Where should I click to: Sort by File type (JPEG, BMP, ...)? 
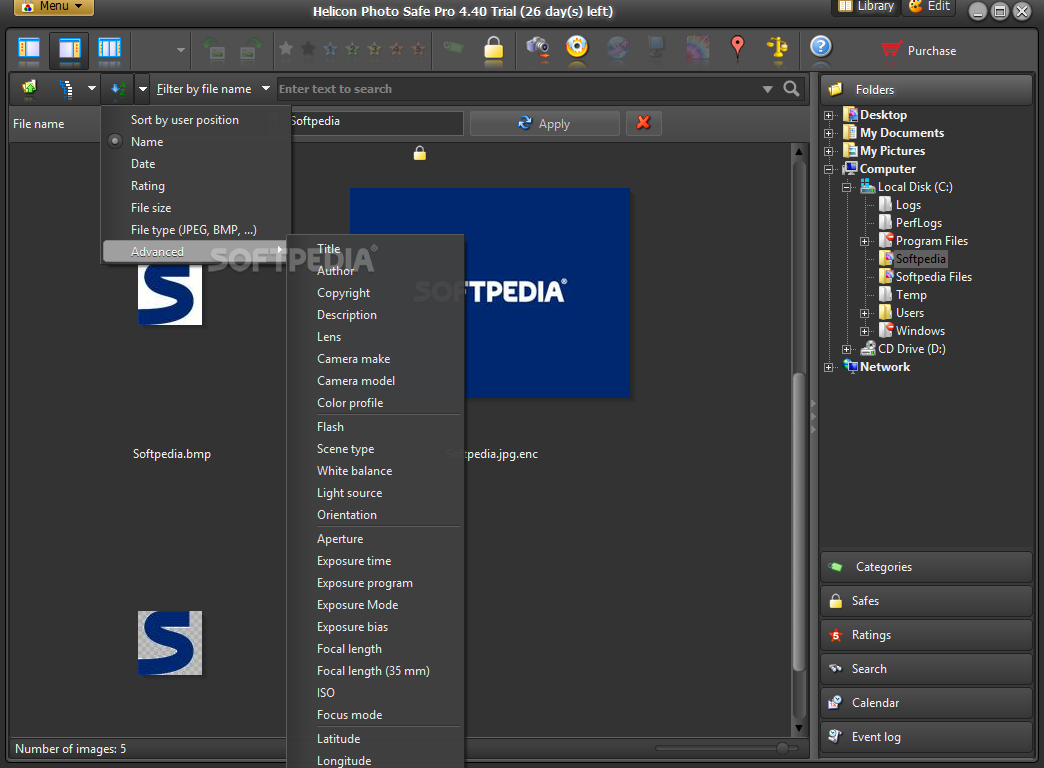click(x=196, y=230)
